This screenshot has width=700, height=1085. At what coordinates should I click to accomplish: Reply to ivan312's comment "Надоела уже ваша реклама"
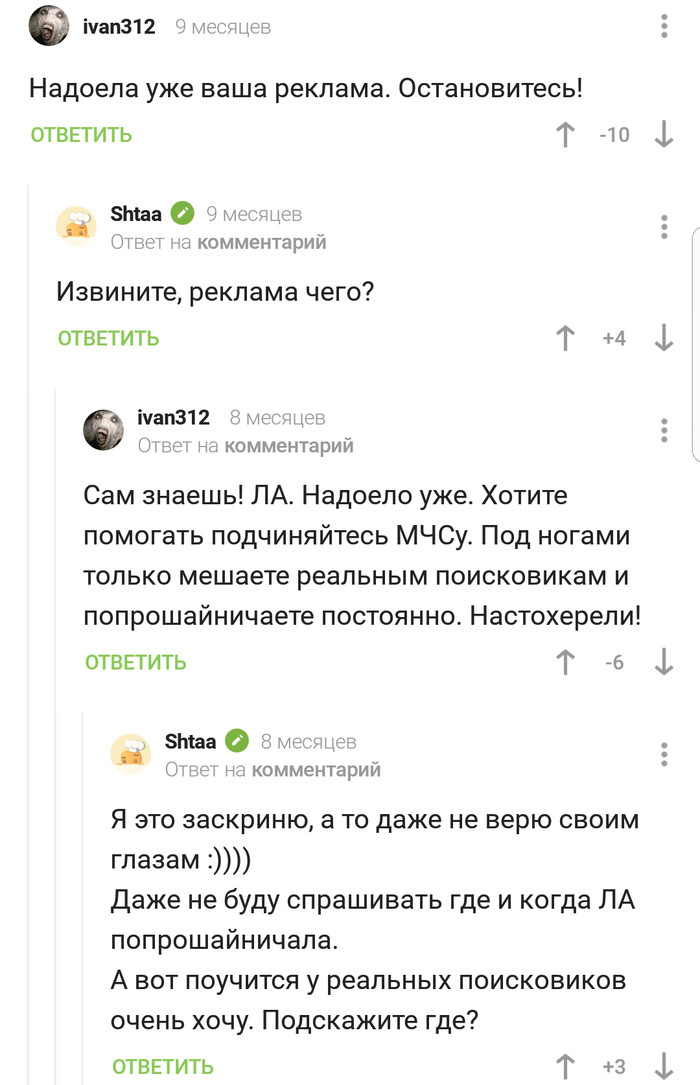pos(81,135)
